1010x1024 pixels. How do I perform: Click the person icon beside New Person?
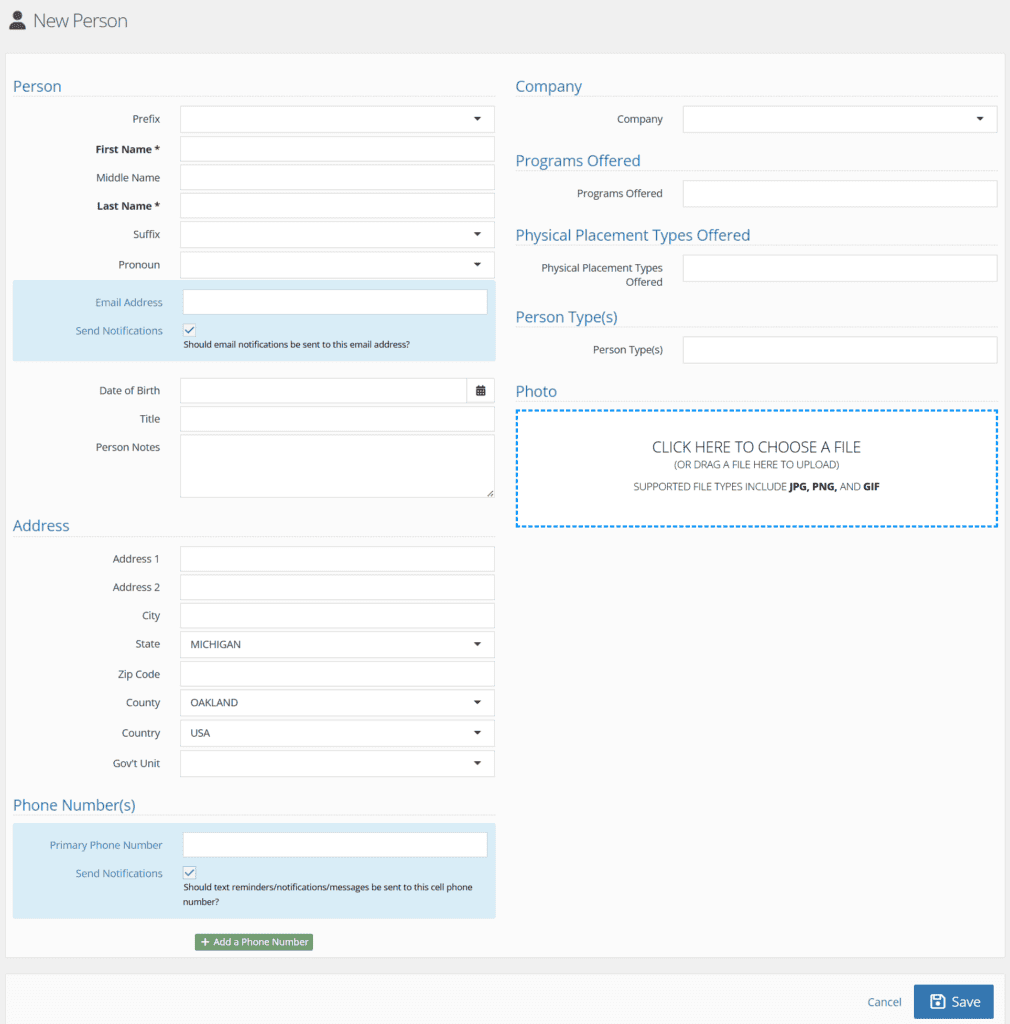18,20
